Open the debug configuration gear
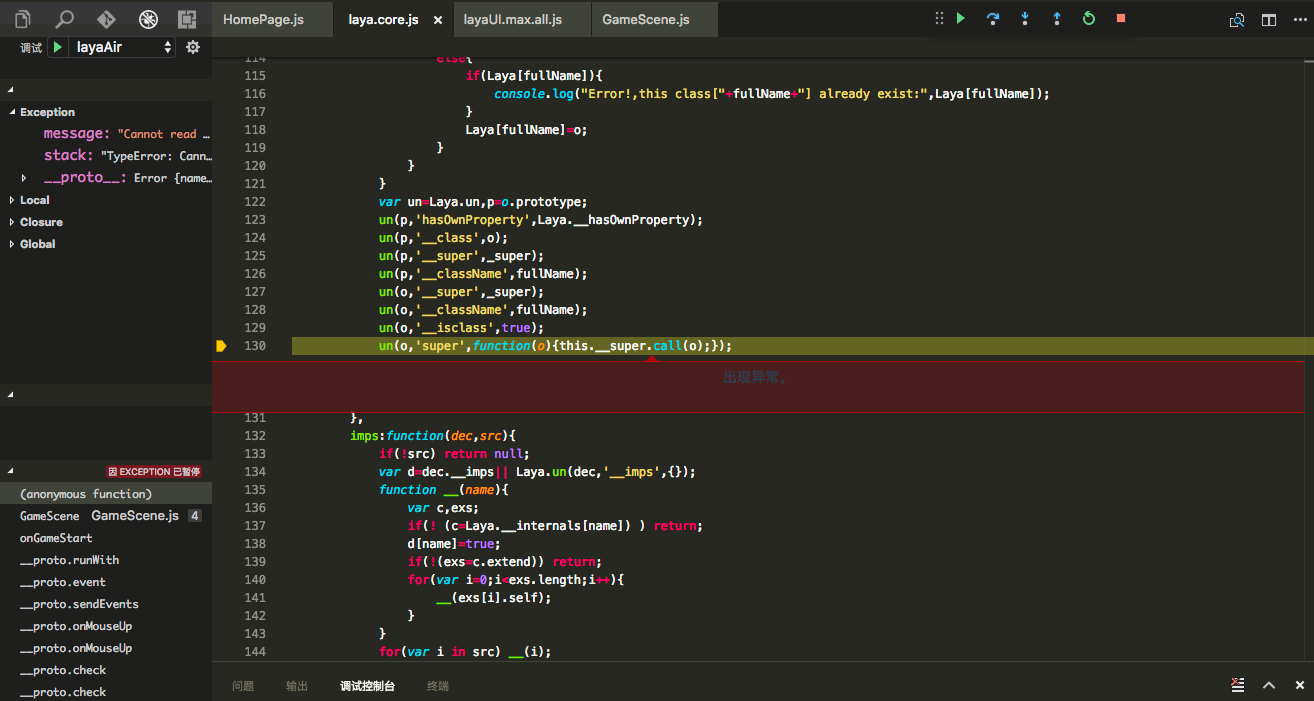The image size is (1314, 701). (x=193, y=47)
